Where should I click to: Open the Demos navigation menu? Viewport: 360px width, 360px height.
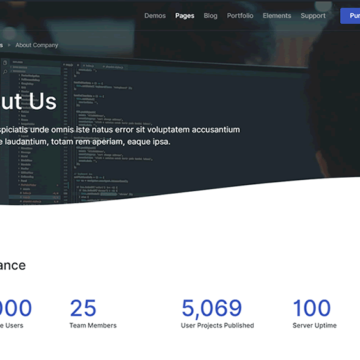coord(155,16)
